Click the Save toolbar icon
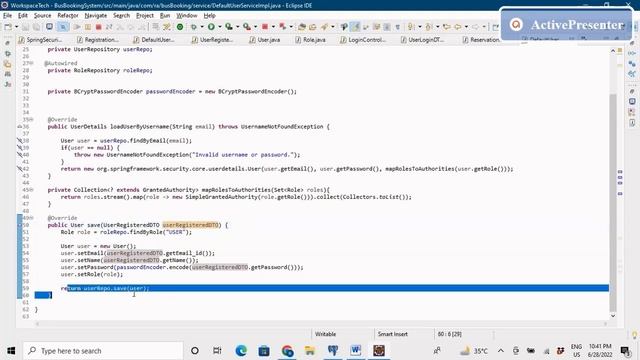 click(x=25, y=27)
